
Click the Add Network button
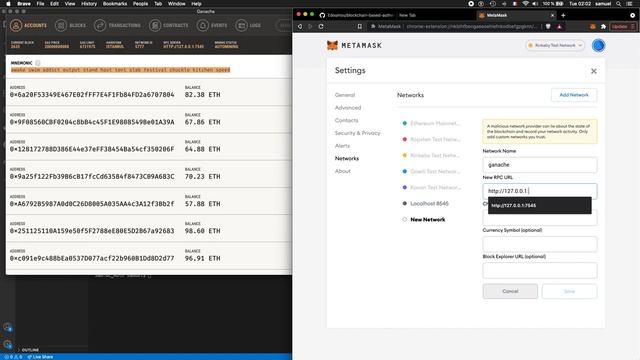574,95
